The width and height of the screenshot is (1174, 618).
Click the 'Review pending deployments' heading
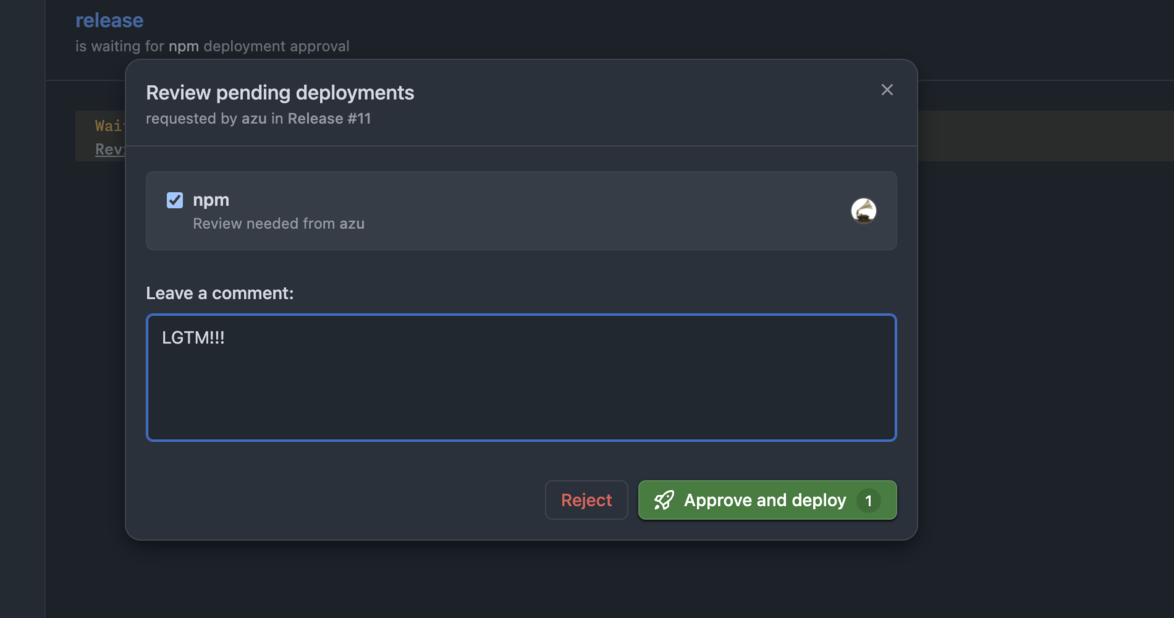point(280,92)
